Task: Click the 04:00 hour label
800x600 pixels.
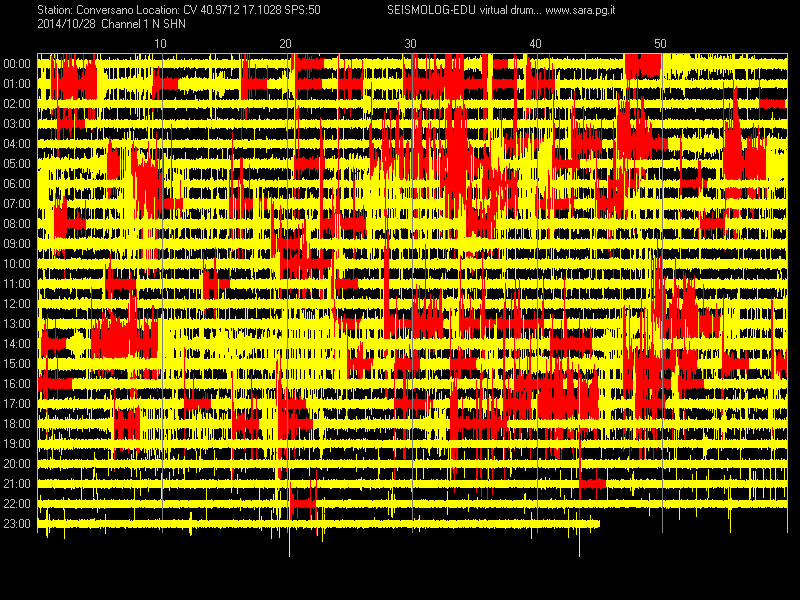Action: tap(17, 144)
